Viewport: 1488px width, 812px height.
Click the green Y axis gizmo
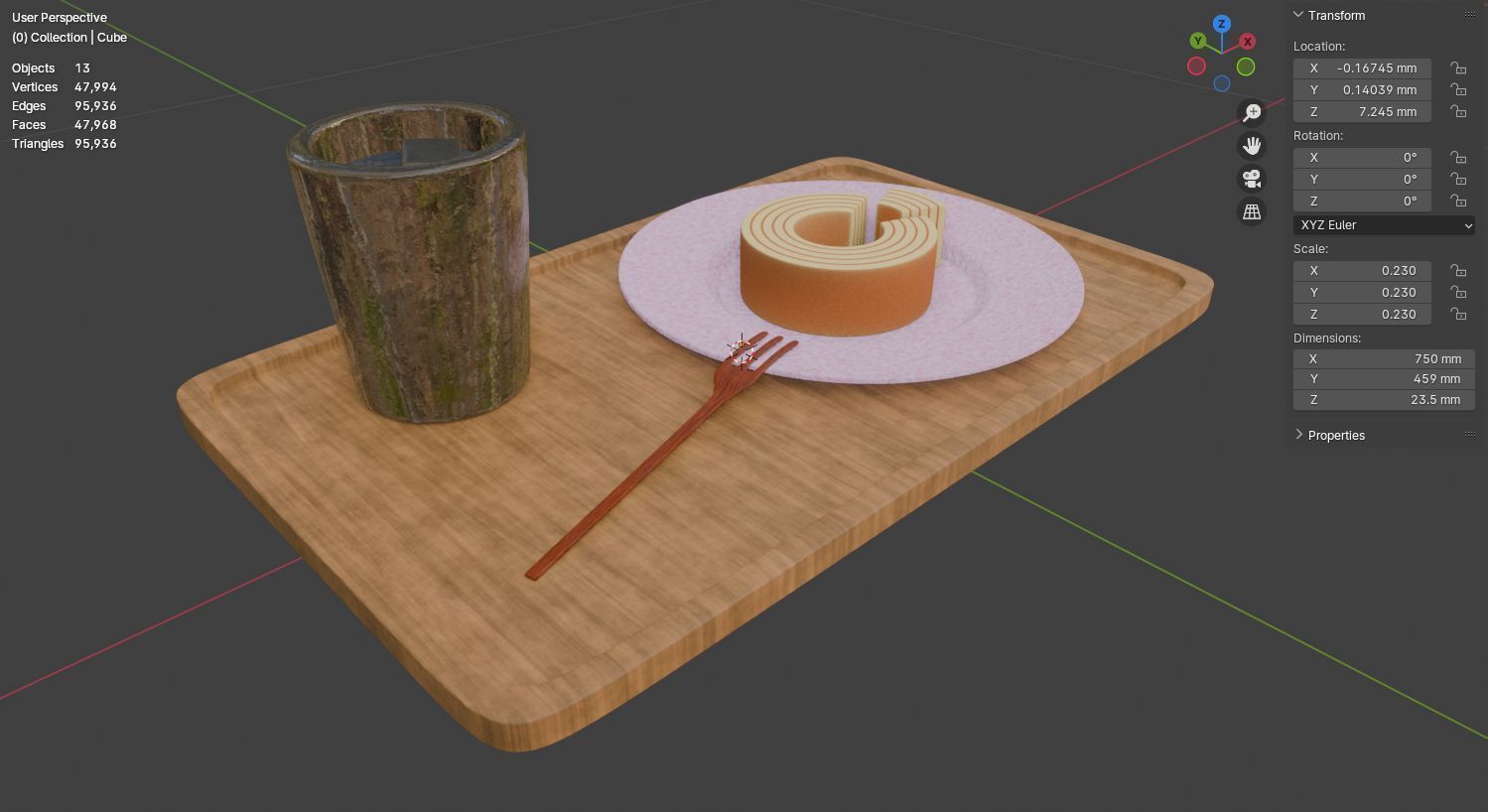(1198, 41)
